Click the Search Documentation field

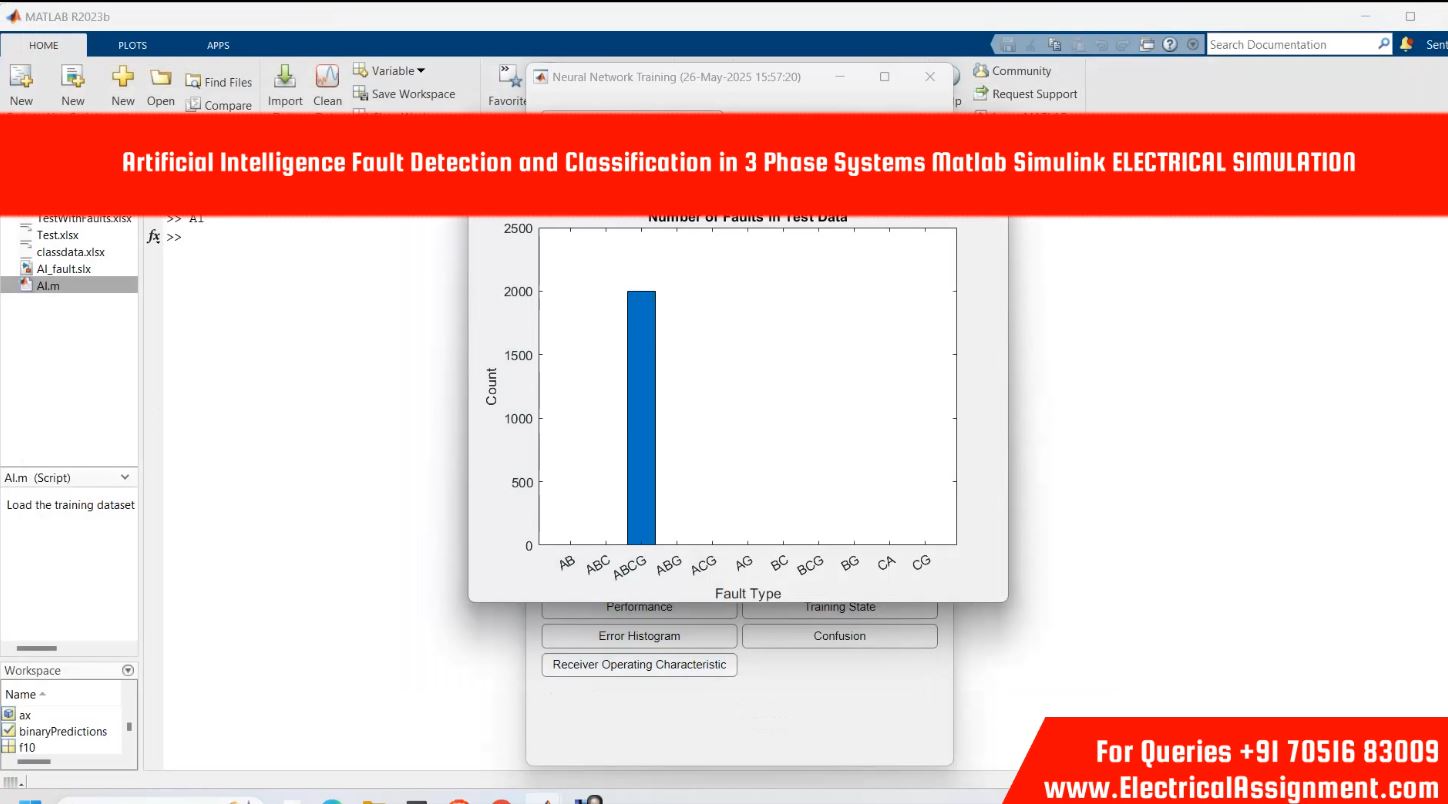[1291, 44]
